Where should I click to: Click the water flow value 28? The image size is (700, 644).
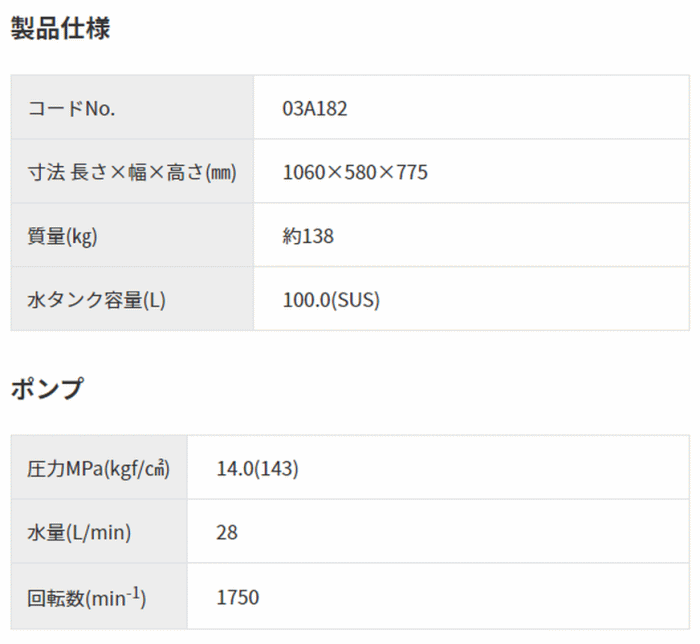tap(227, 532)
